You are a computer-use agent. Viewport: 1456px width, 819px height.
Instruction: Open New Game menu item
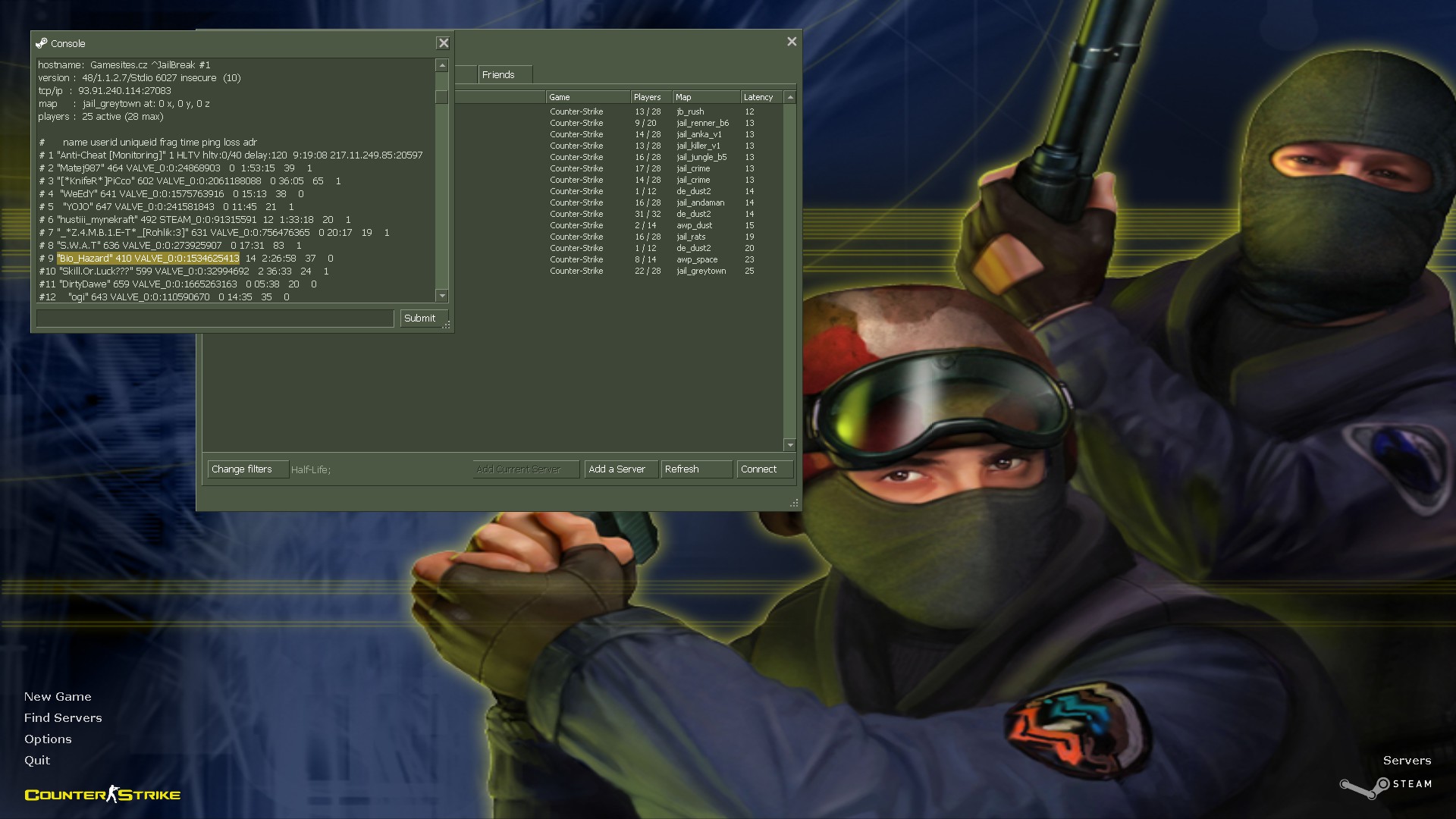click(58, 696)
